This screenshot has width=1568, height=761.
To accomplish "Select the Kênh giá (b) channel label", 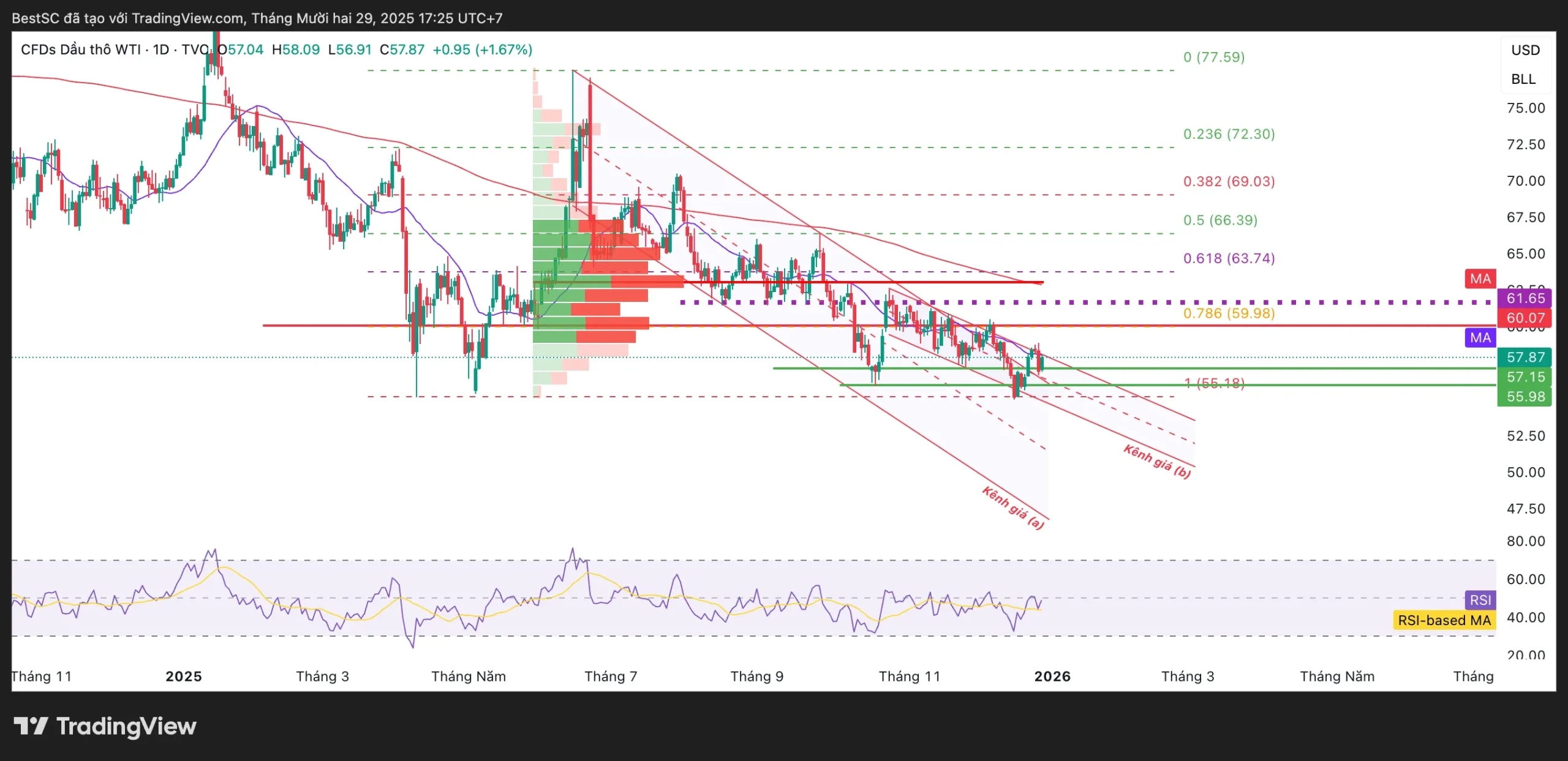I will point(1156,462).
